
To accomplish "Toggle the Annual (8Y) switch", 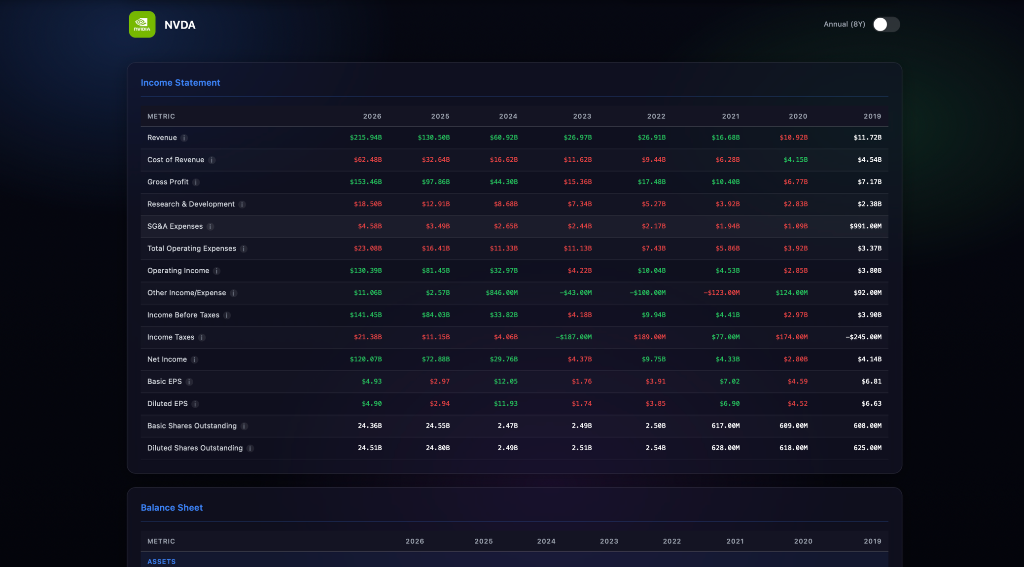I will point(886,24).
